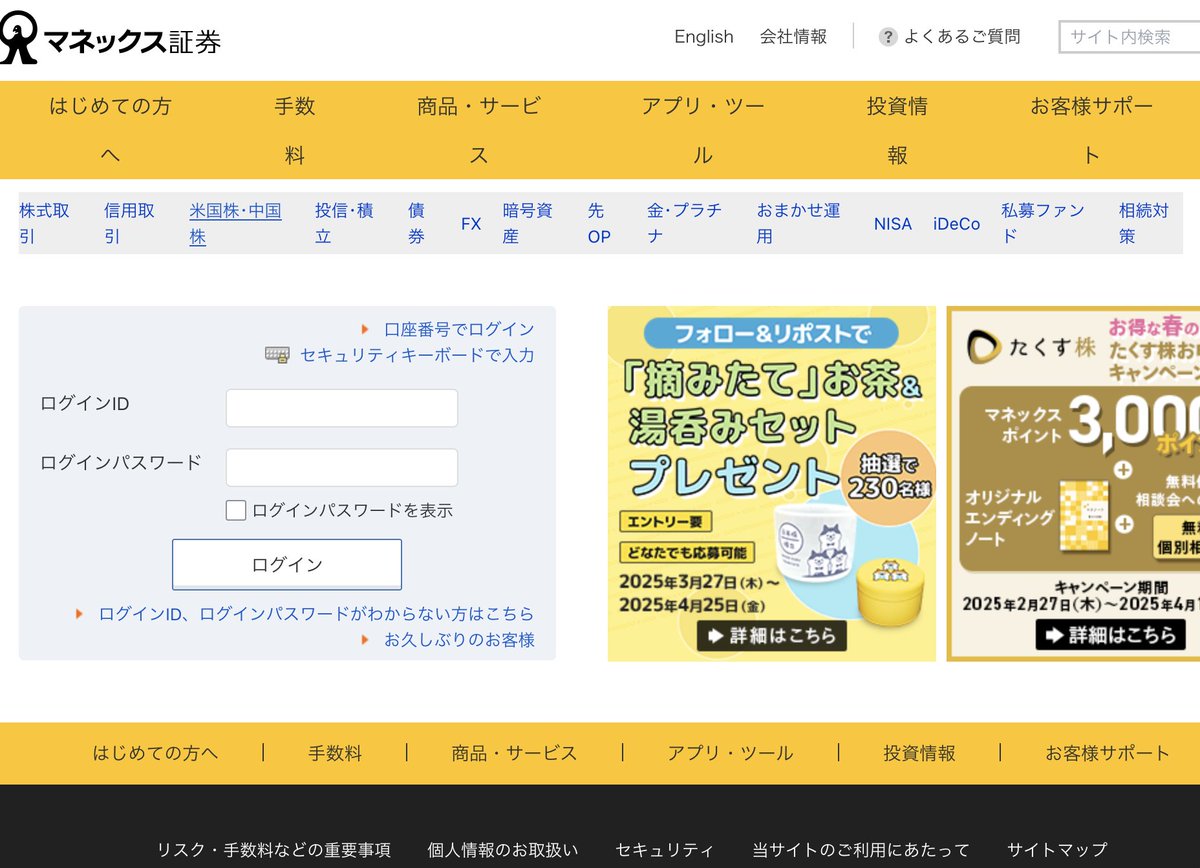Open the 手数料 menu in yellow header
The width and height of the screenshot is (1200, 868).
point(294,130)
